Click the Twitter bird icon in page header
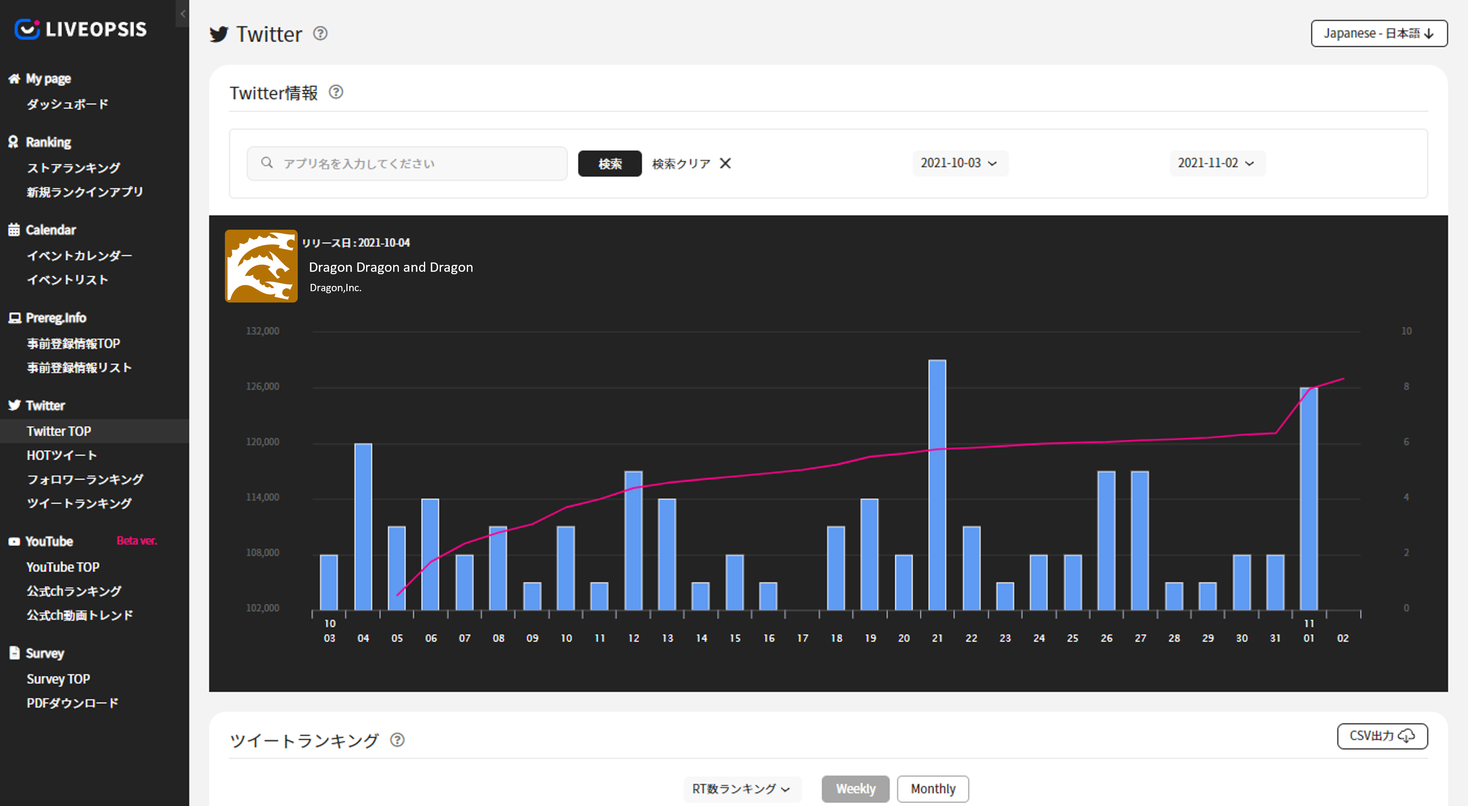This screenshot has height=806, width=1468. point(219,34)
